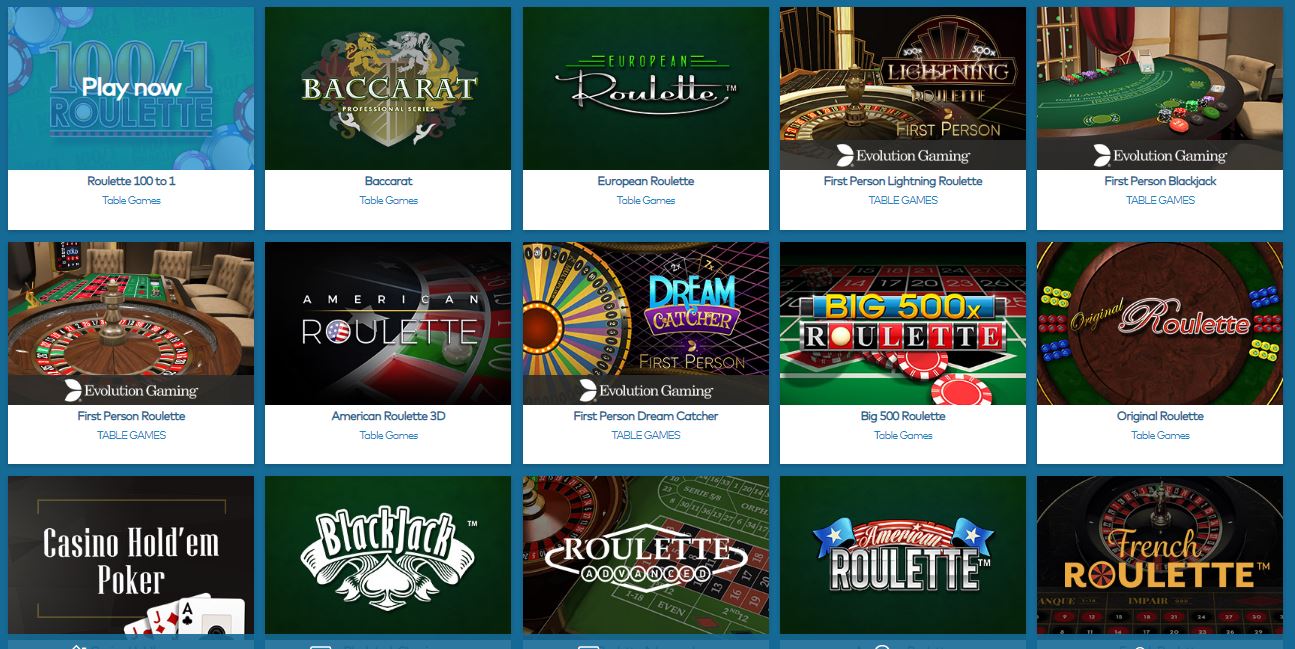Open the Baccarat game thumbnail
The width and height of the screenshot is (1295, 649).
(388, 88)
